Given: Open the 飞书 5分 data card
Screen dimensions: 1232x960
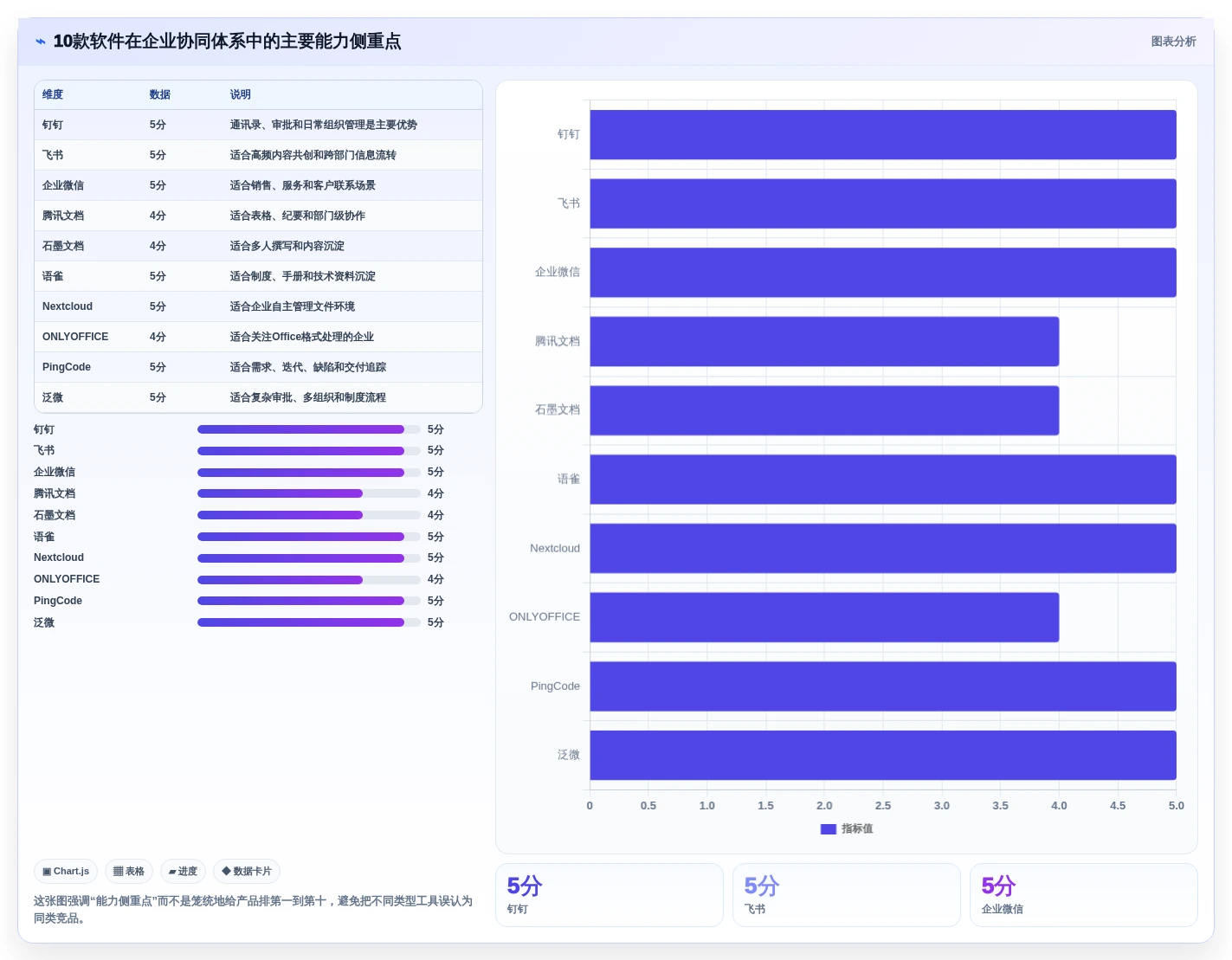Looking at the screenshot, I should (x=847, y=895).
